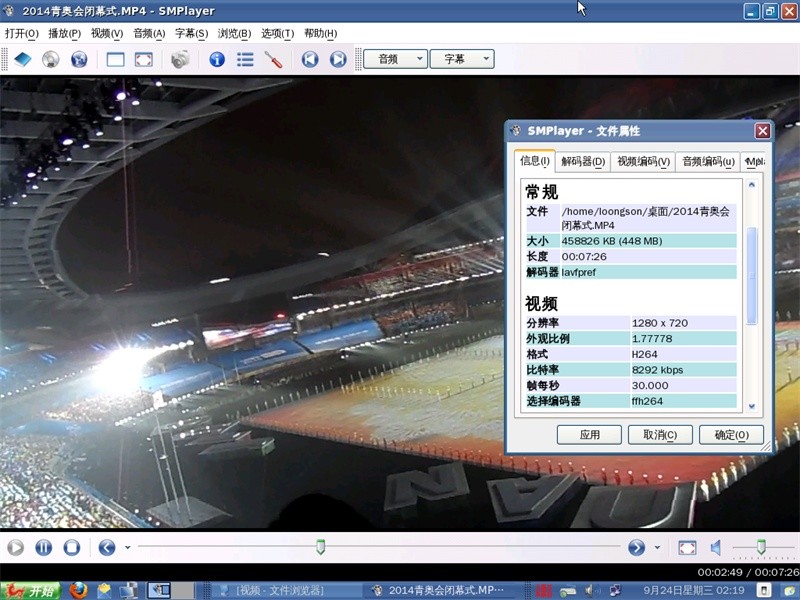Open file info with the blue i icon
The width and height of the screenshot is (800, 600).
217,59
